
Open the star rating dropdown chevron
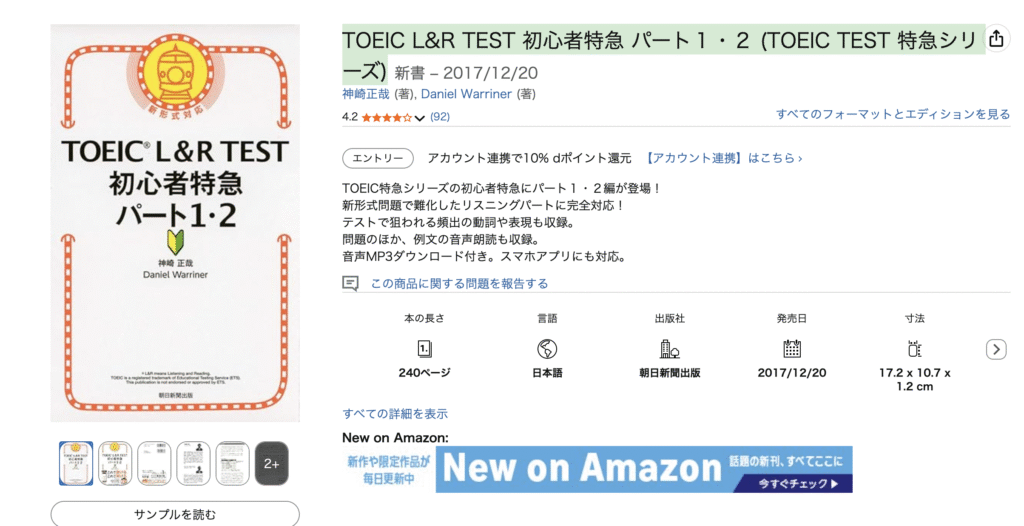tap(420, 118)
